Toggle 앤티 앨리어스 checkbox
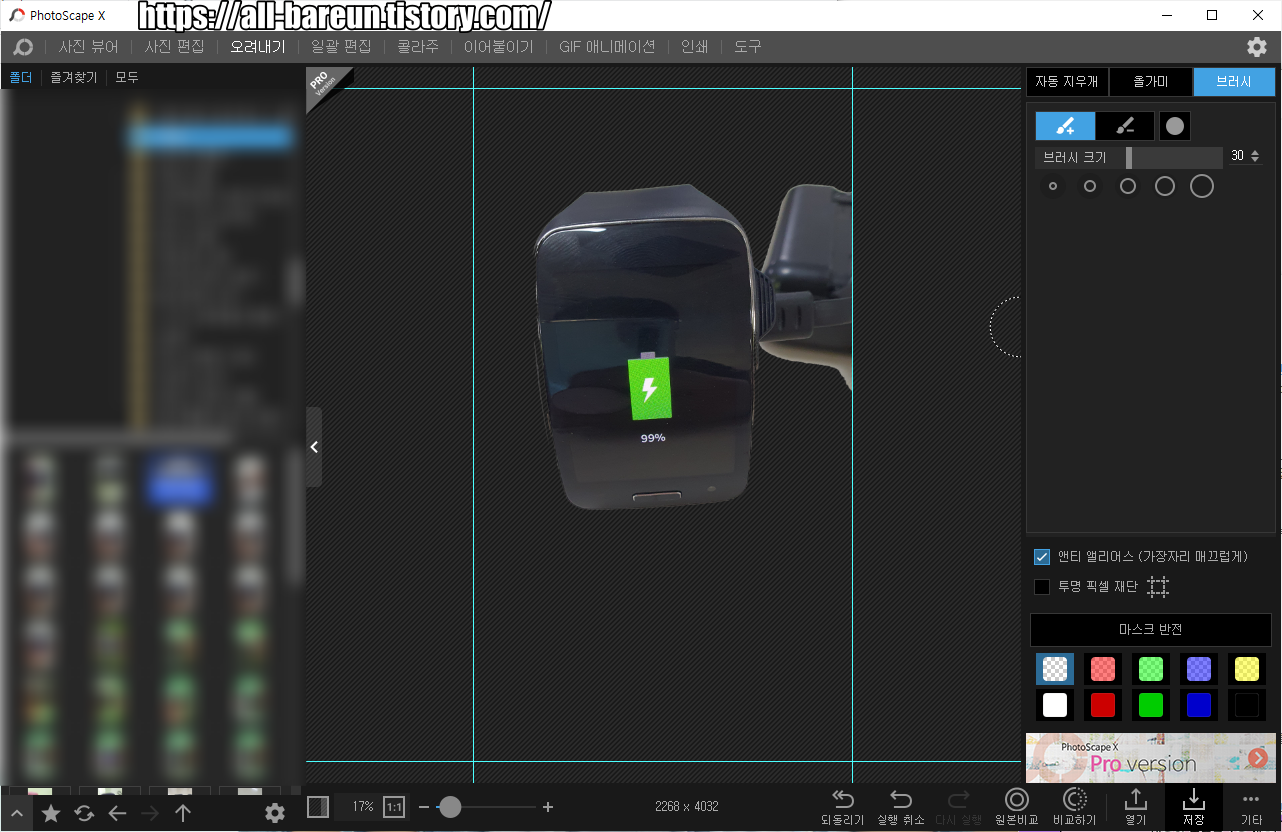Viewport: 1282px width, 832px height. point(1042,557)
